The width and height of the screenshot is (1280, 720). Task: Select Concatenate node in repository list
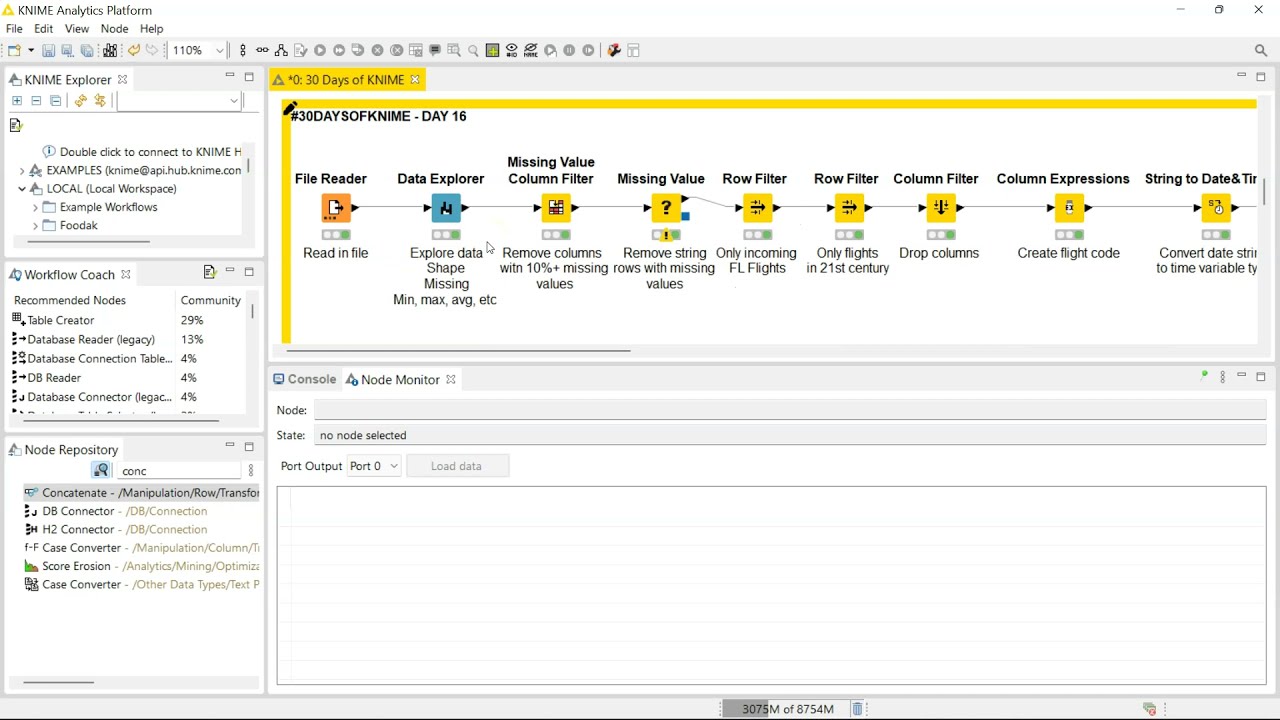tap(141, 493)
